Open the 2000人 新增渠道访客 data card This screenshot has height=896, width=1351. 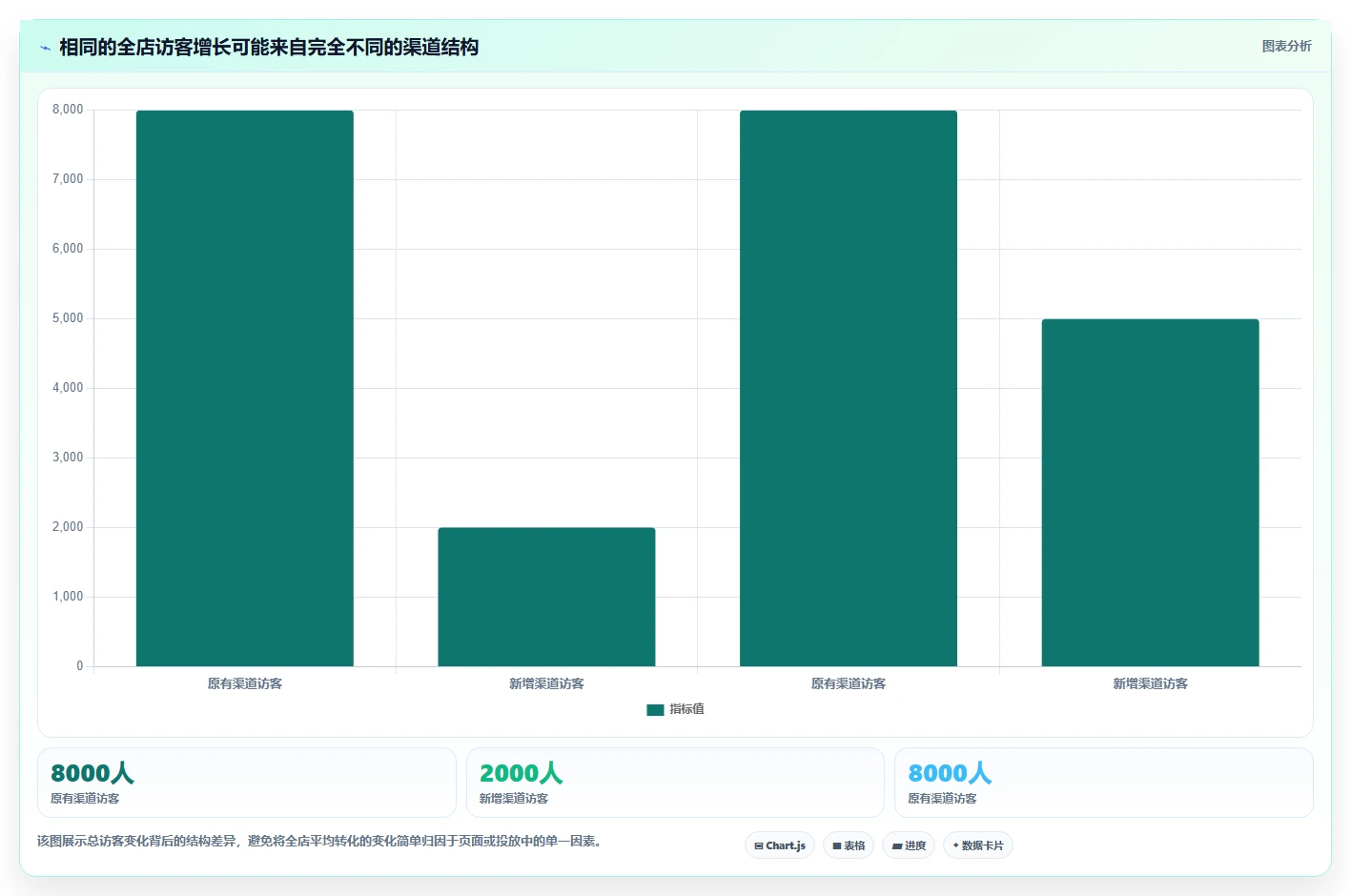(x=675, y=783)
